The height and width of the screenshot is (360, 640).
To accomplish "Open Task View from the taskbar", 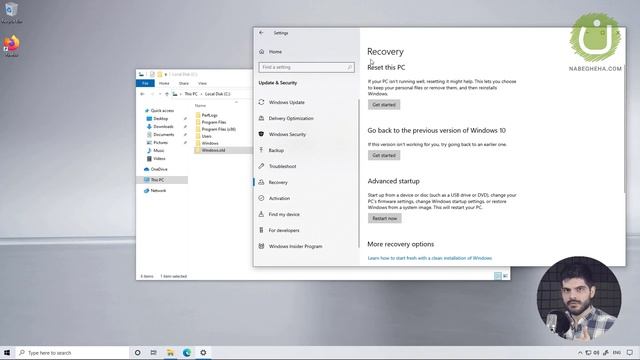I will click(x=153, y=353).
